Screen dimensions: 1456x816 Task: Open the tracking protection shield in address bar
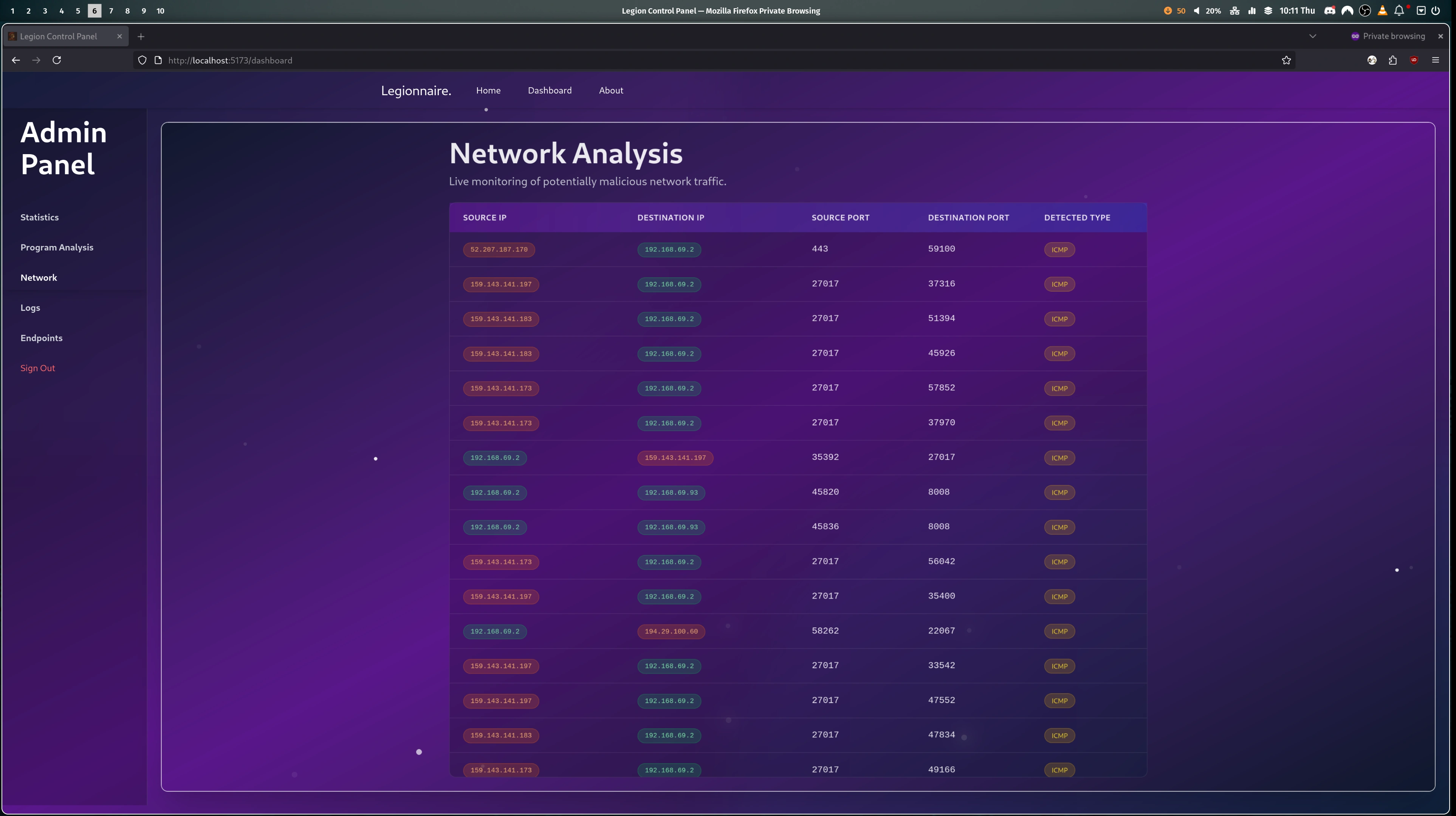pyautogui.click(x=142, y=60)
